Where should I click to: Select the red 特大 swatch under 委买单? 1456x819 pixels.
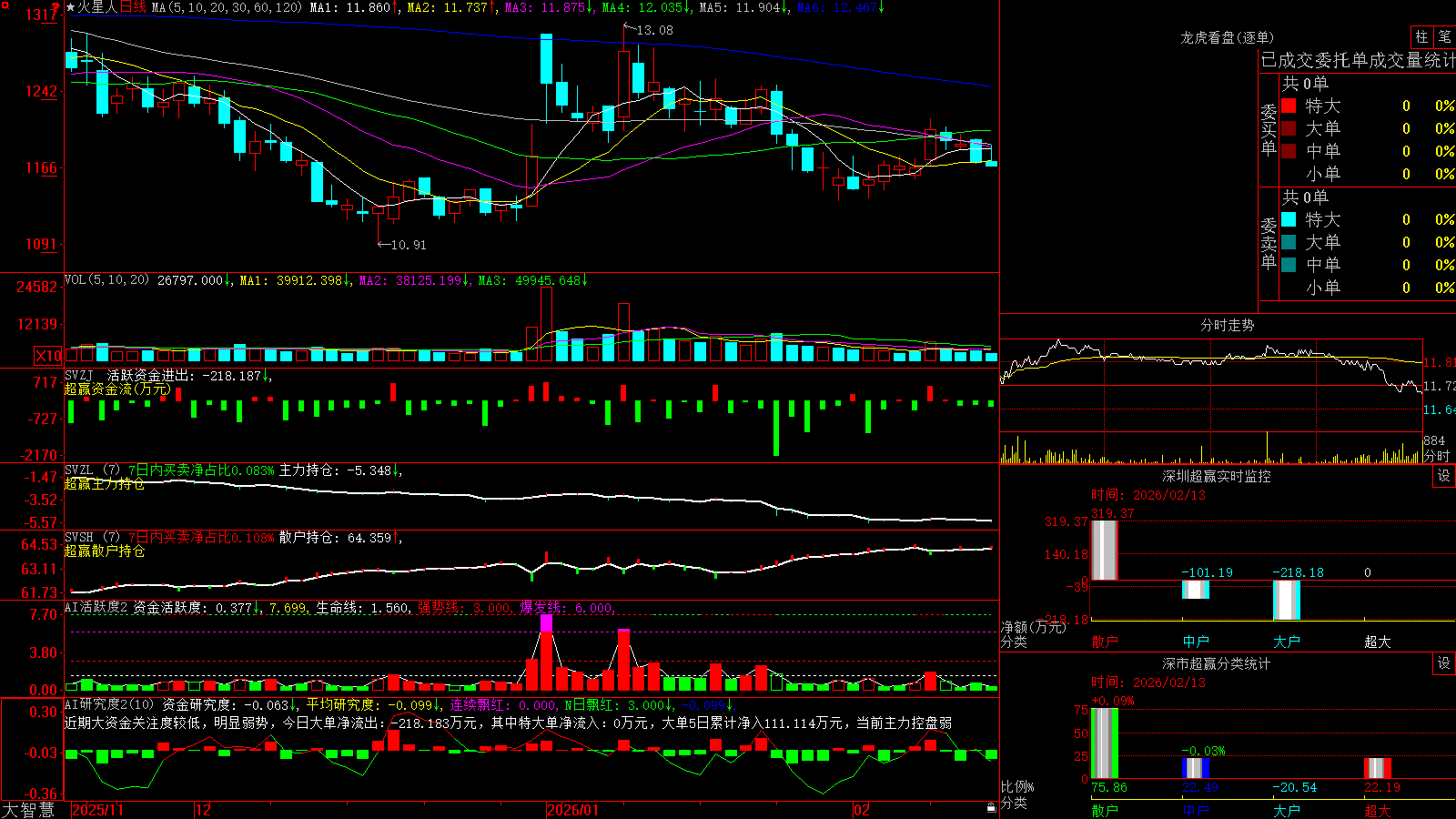coord(1289,106)
